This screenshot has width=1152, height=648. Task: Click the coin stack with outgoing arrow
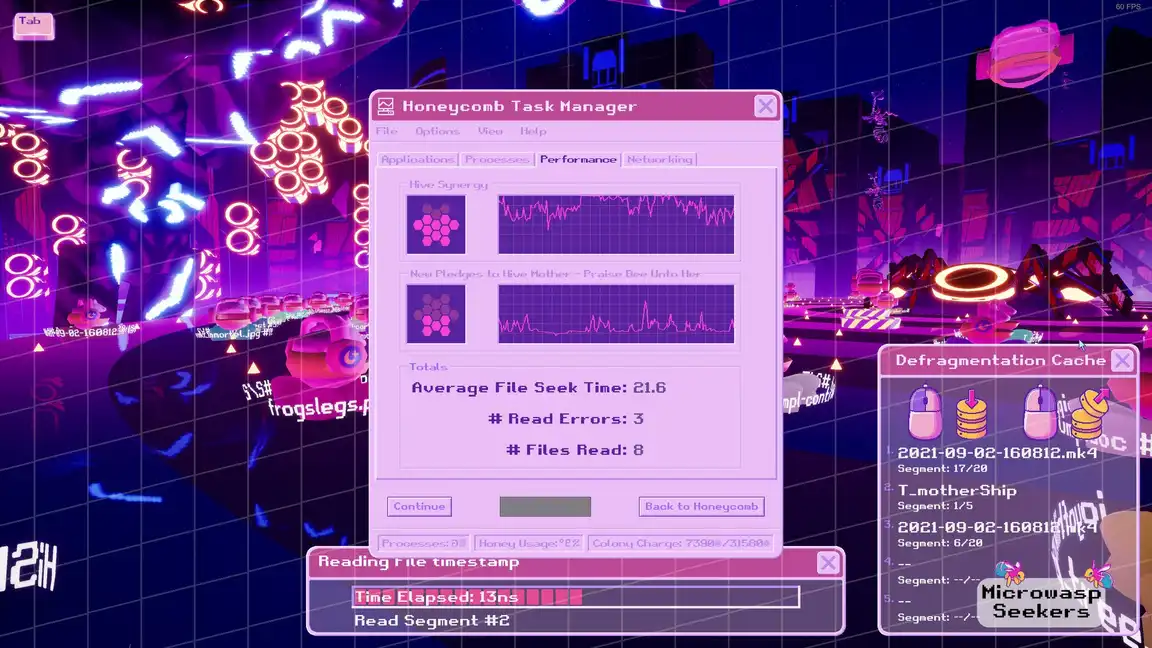1089,413
